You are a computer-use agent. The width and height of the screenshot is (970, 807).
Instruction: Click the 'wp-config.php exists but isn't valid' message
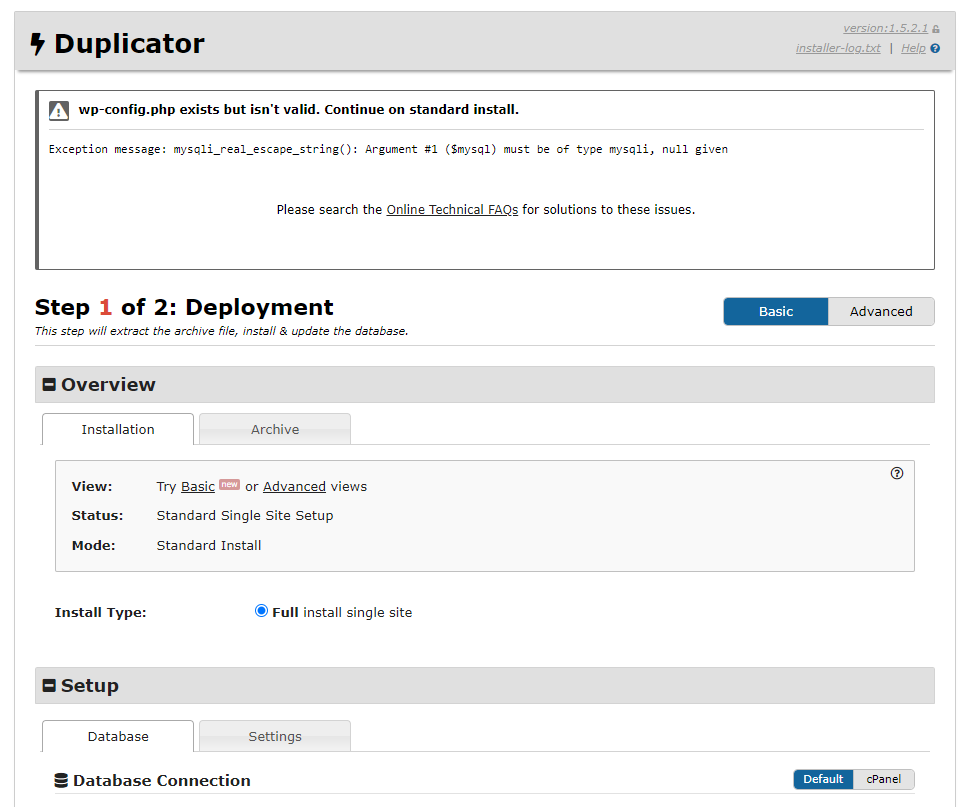299,109
